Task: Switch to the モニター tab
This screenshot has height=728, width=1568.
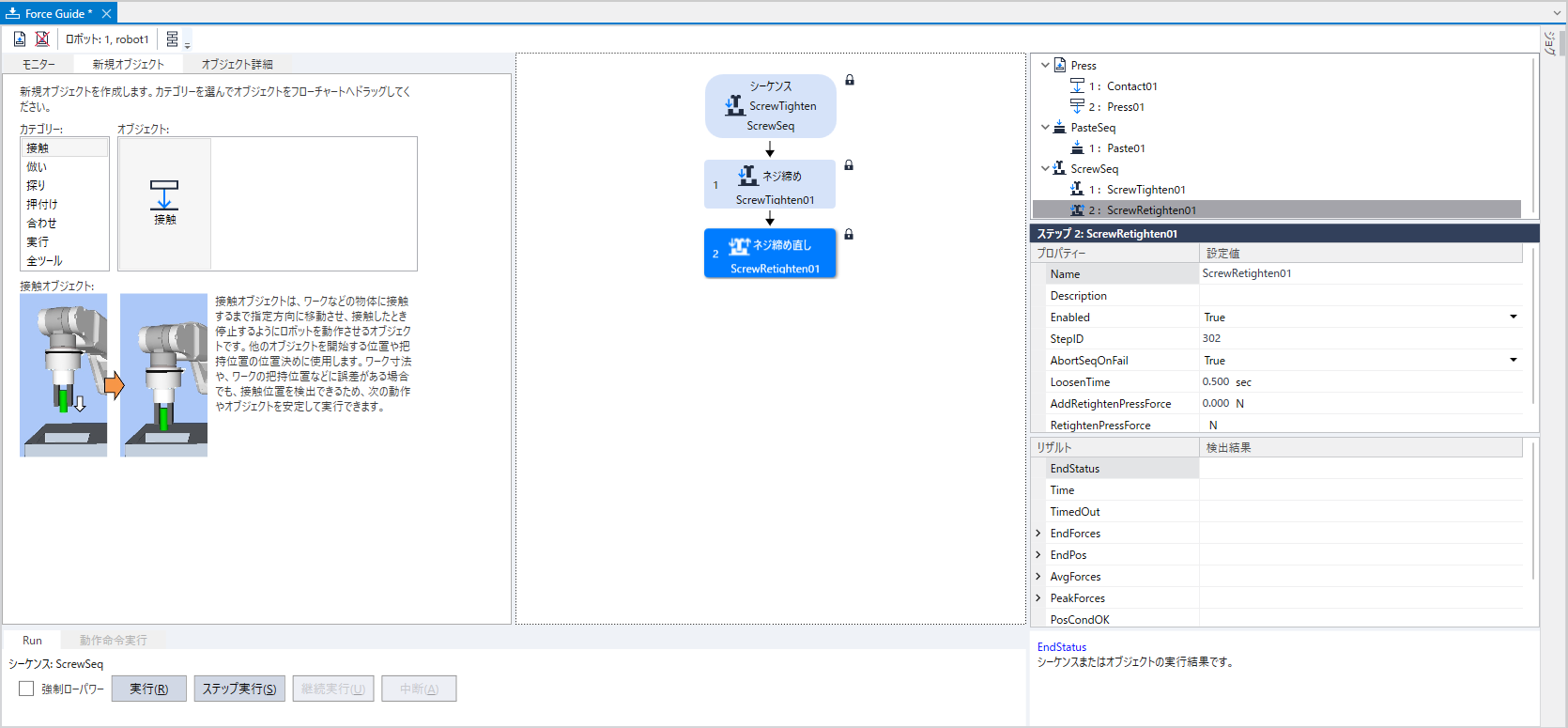Action: tap(38, 64)
